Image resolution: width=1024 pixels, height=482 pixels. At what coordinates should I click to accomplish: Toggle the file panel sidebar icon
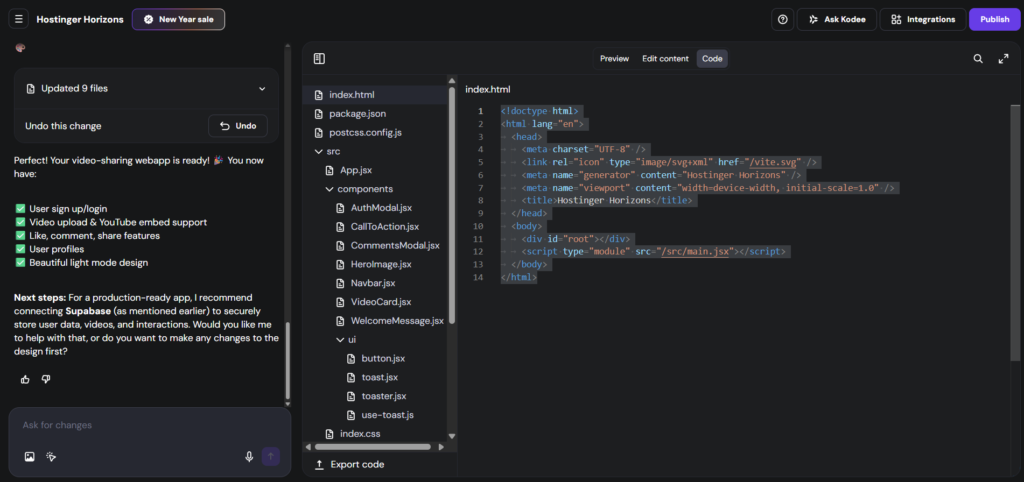coord(319,59)
